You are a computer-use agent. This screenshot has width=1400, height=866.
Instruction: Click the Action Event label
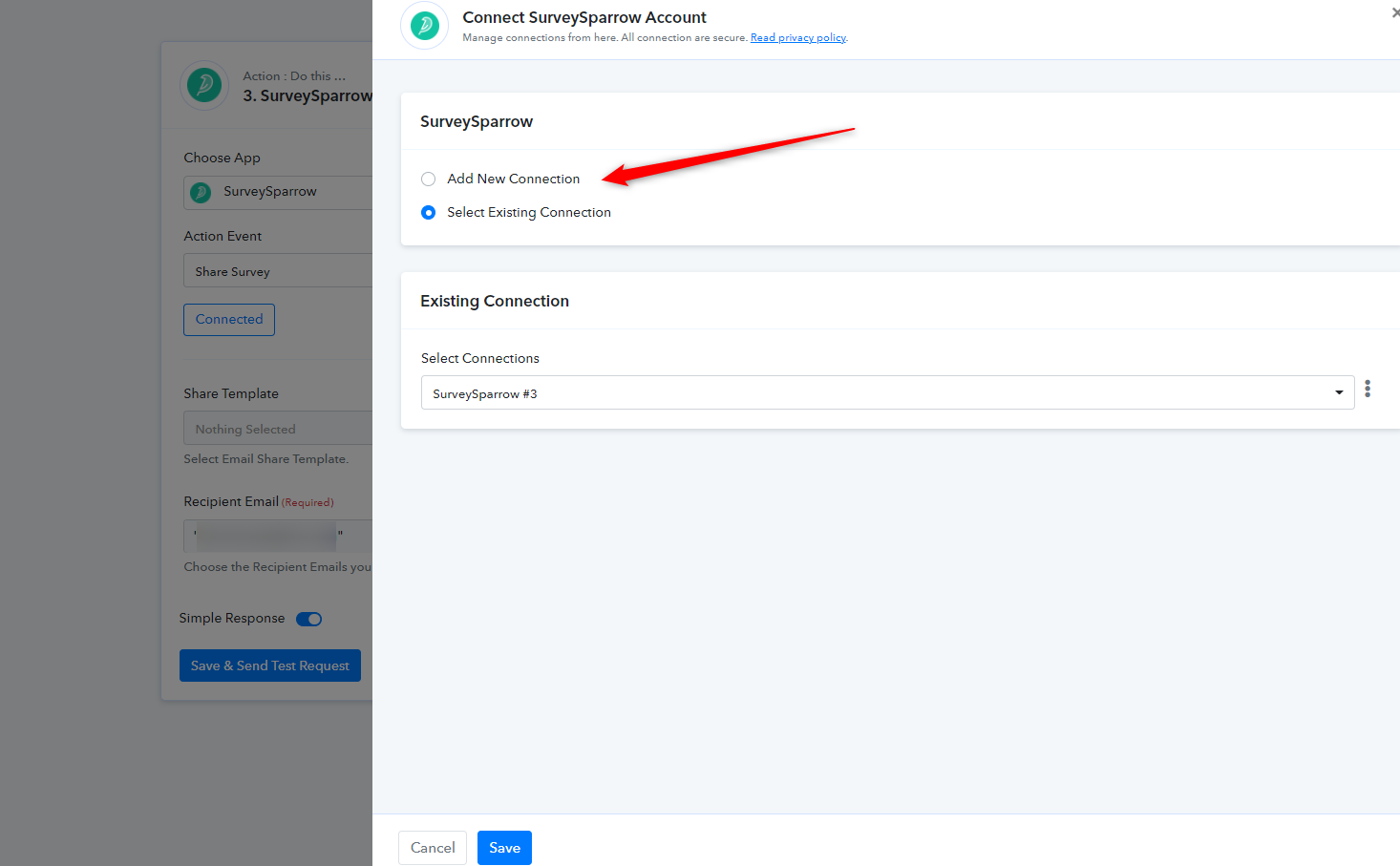pyautogui.click(x=223, y=236)
